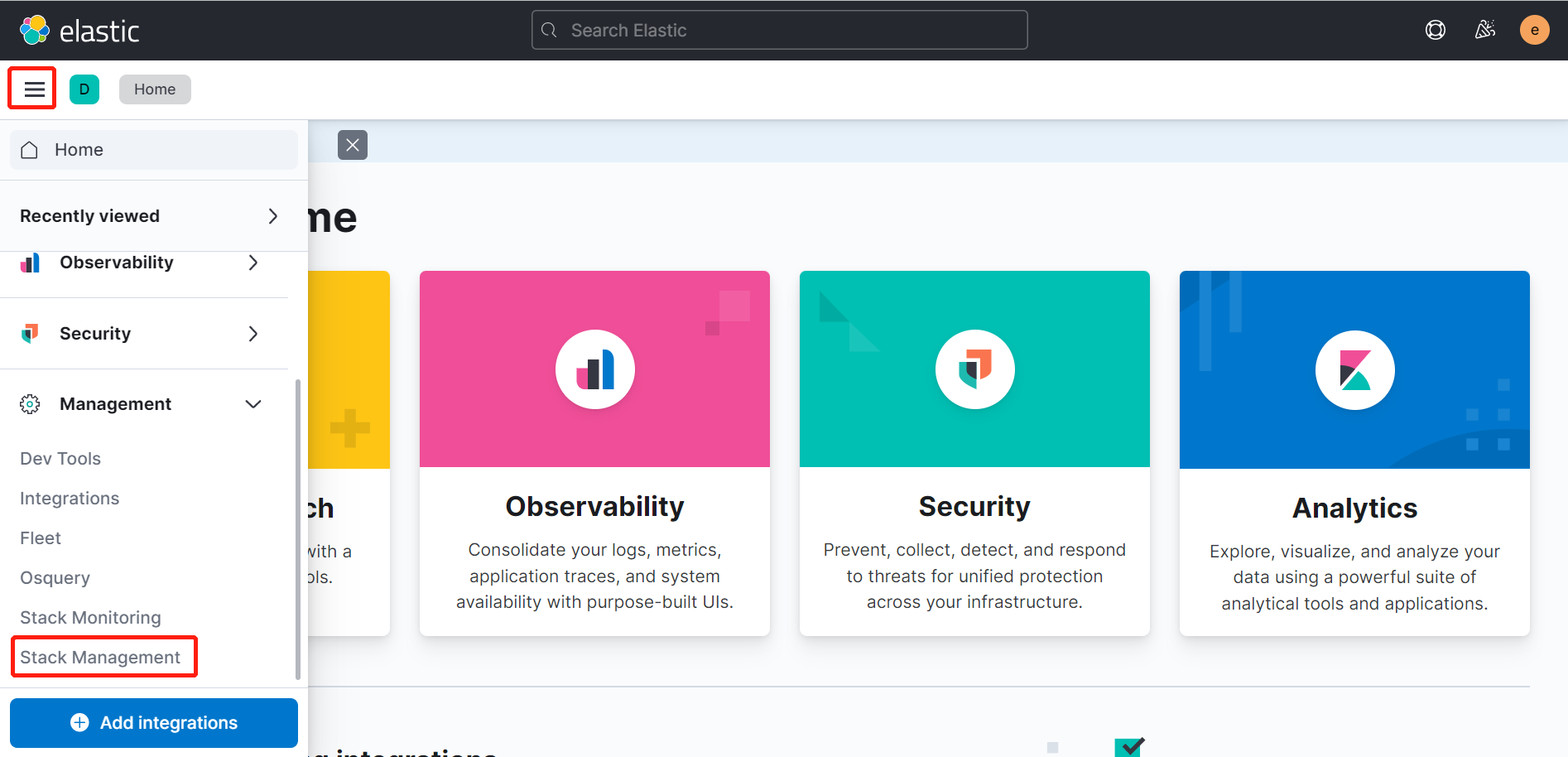This screenshot has height=757, width=1568.
Task: Open the newsfeed celebration icon
Action: click(x=1485, y=31)
